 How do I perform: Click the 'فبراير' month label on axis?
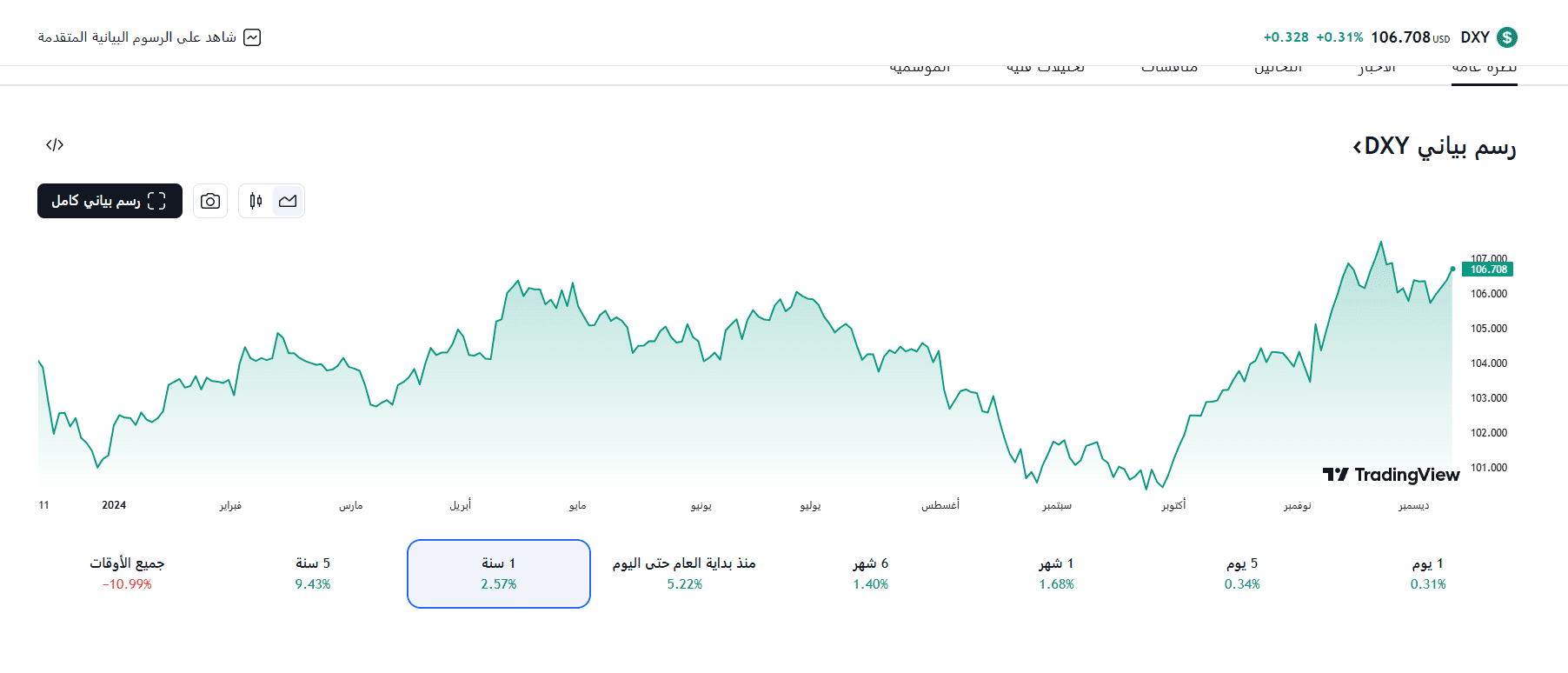coord(230,505)
